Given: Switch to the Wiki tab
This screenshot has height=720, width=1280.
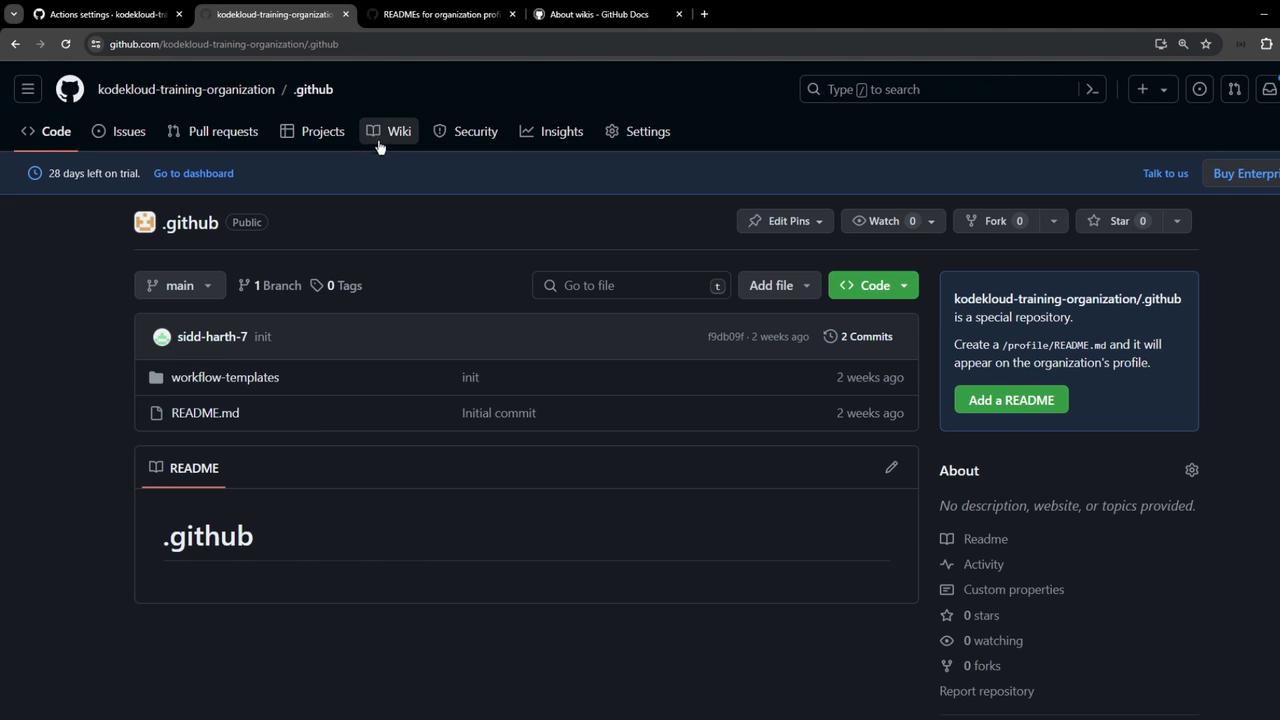Looking at the screenshot, I should 389,131.
